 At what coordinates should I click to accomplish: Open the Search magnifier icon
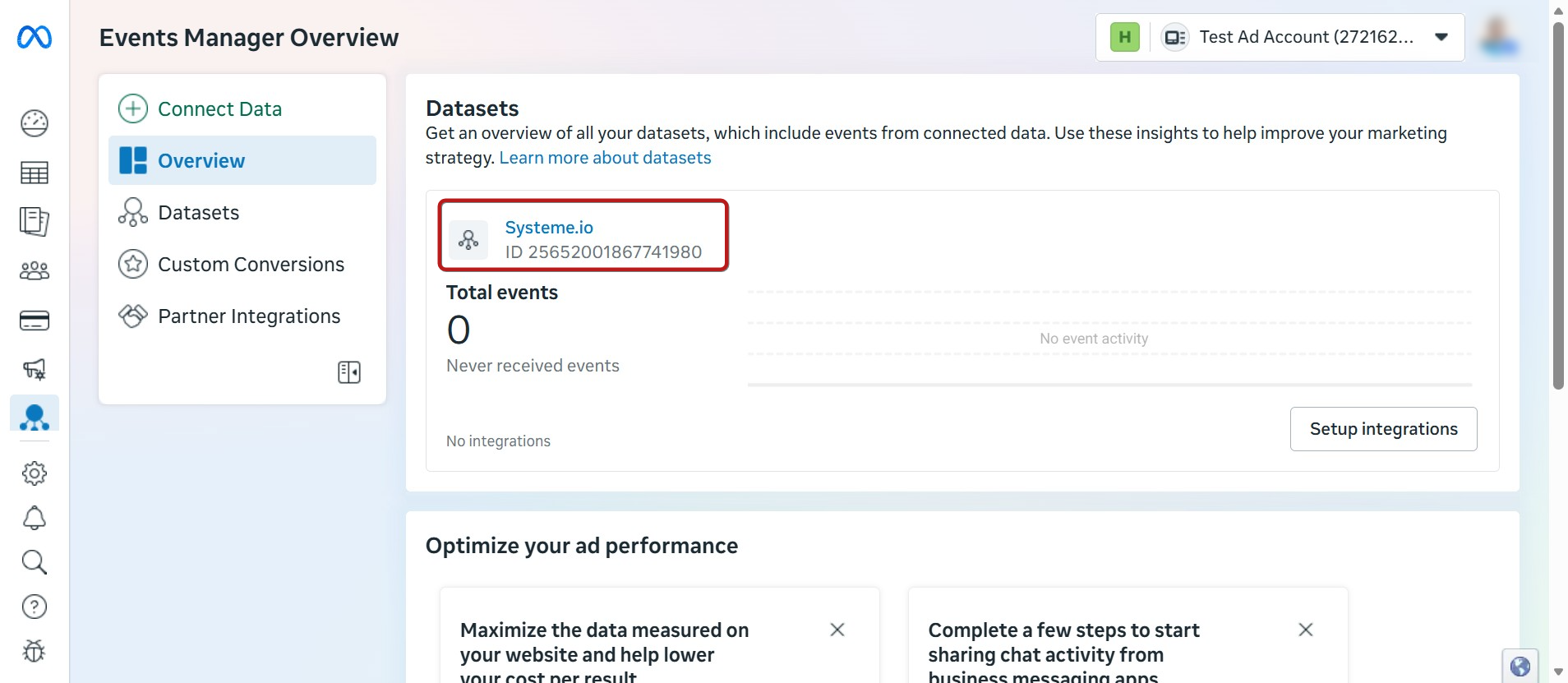point(35,562)
